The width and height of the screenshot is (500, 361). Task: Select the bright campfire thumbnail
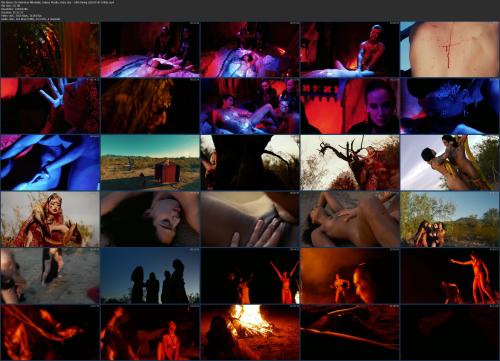pyautogui.click(x=250, y=332)
